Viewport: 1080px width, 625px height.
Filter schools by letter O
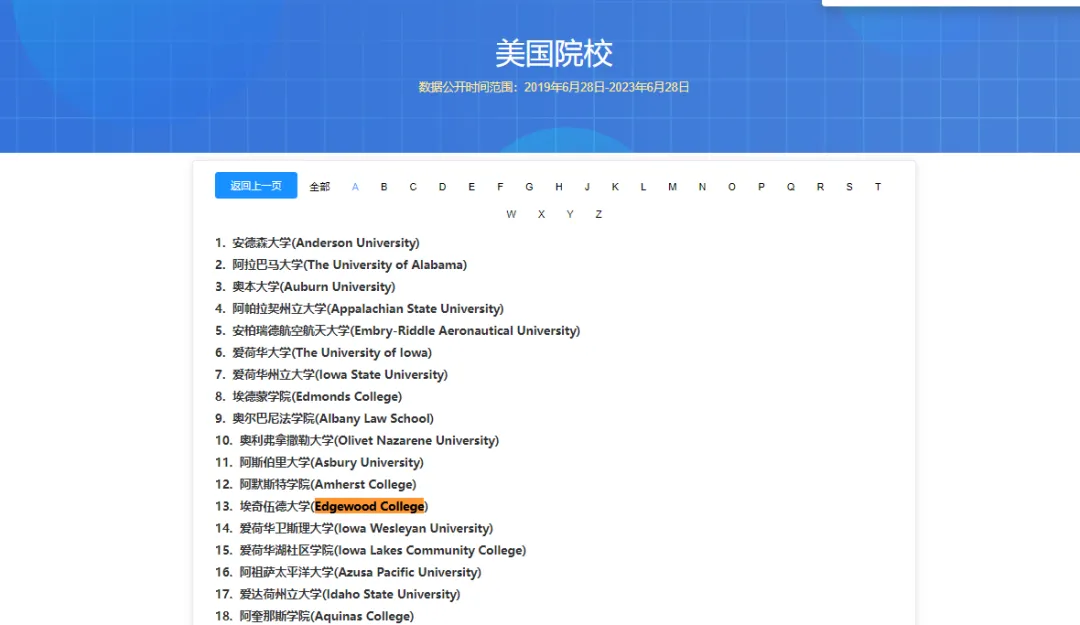[731, 187]
